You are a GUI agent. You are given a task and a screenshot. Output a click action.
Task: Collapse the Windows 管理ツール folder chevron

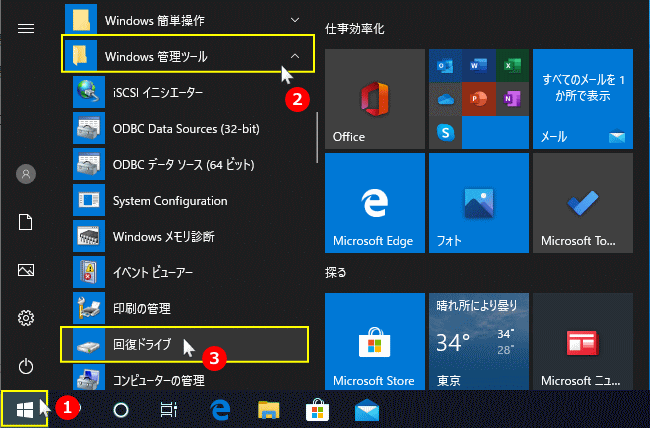295,56
